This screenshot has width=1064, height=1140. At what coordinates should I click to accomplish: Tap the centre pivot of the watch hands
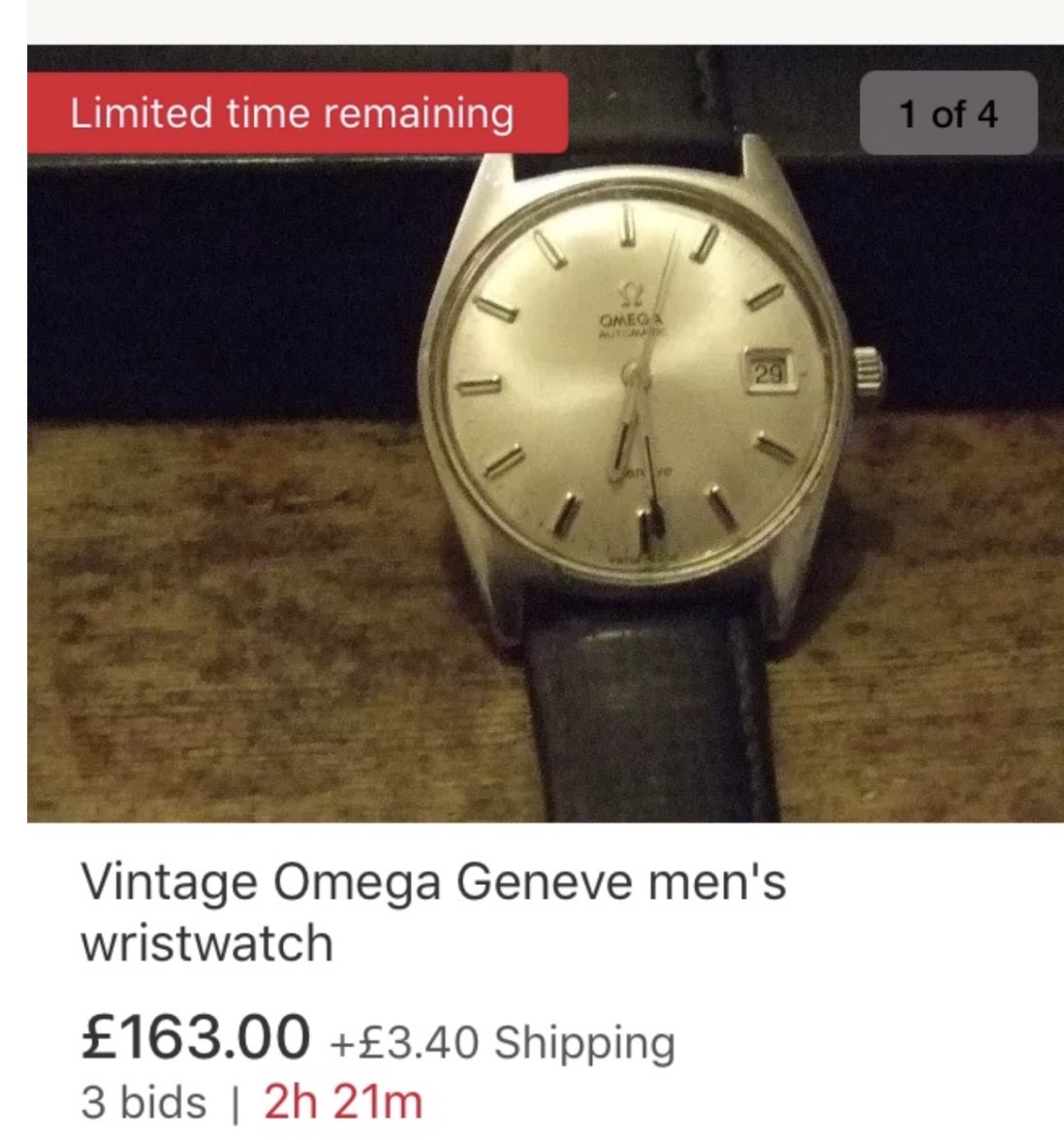coord(632,372)
